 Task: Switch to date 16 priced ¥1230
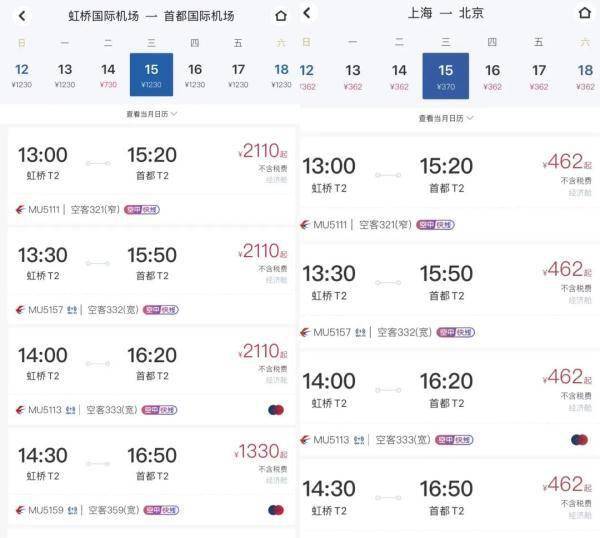(x=195, y=75)
